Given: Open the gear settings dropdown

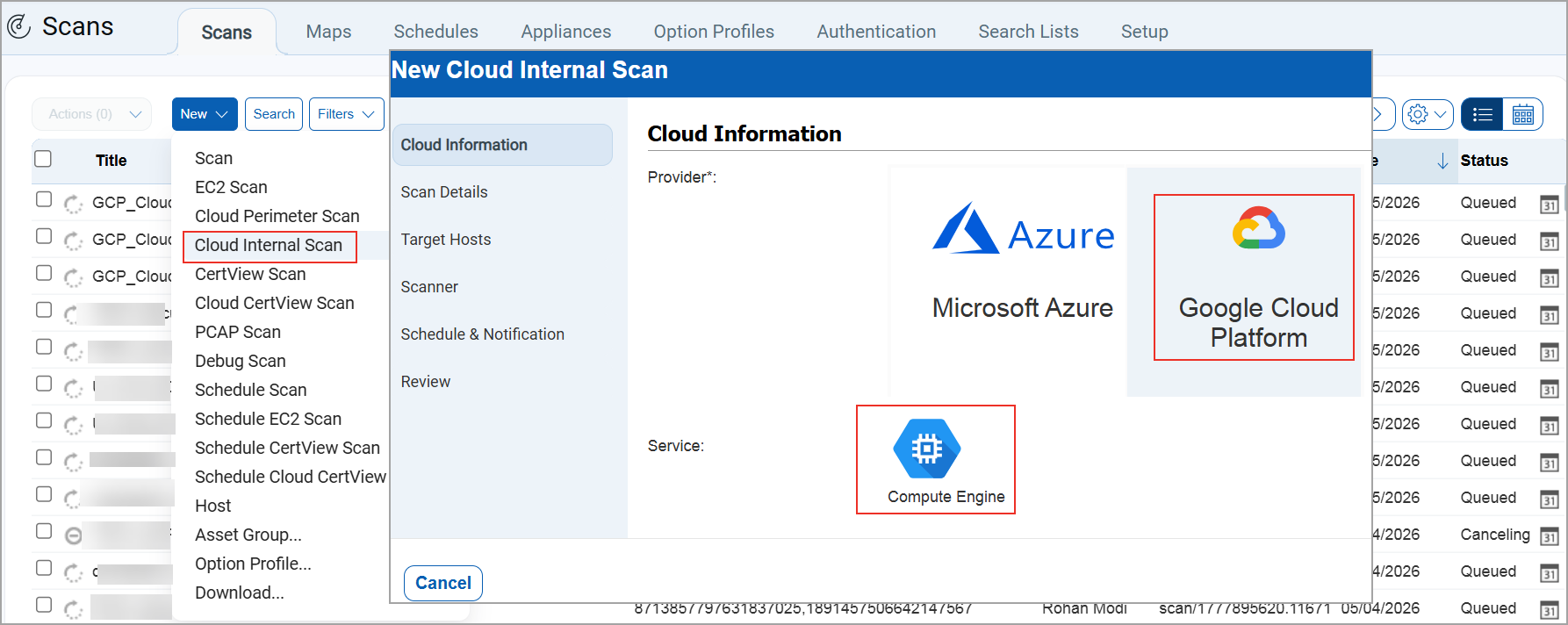Looking at the screenshot, I should (1428, 115).
